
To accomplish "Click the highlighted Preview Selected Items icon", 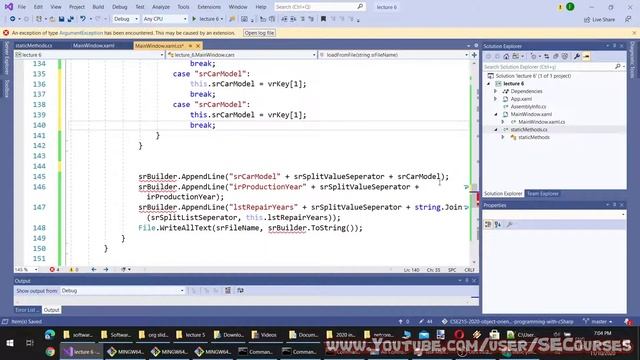I will (x=587, y=56).
